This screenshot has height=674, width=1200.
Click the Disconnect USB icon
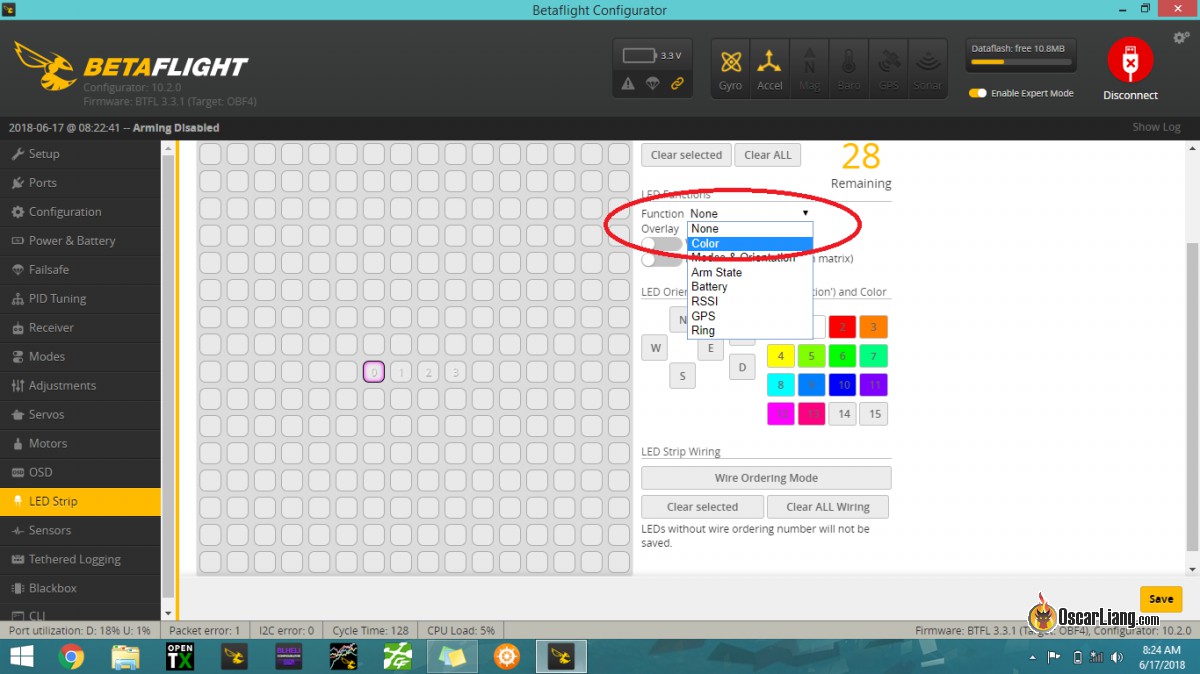tap(1130, 62)
